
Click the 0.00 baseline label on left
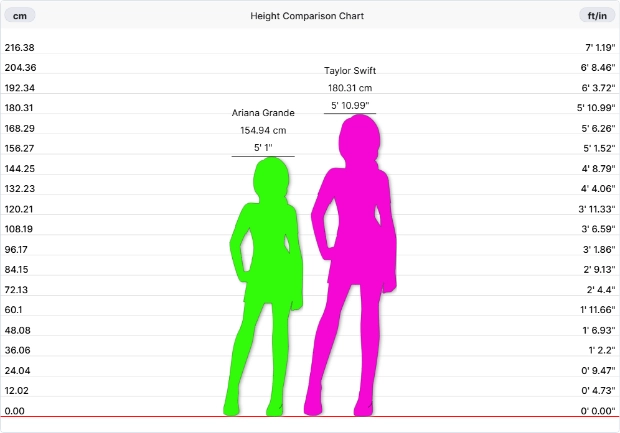14,411
